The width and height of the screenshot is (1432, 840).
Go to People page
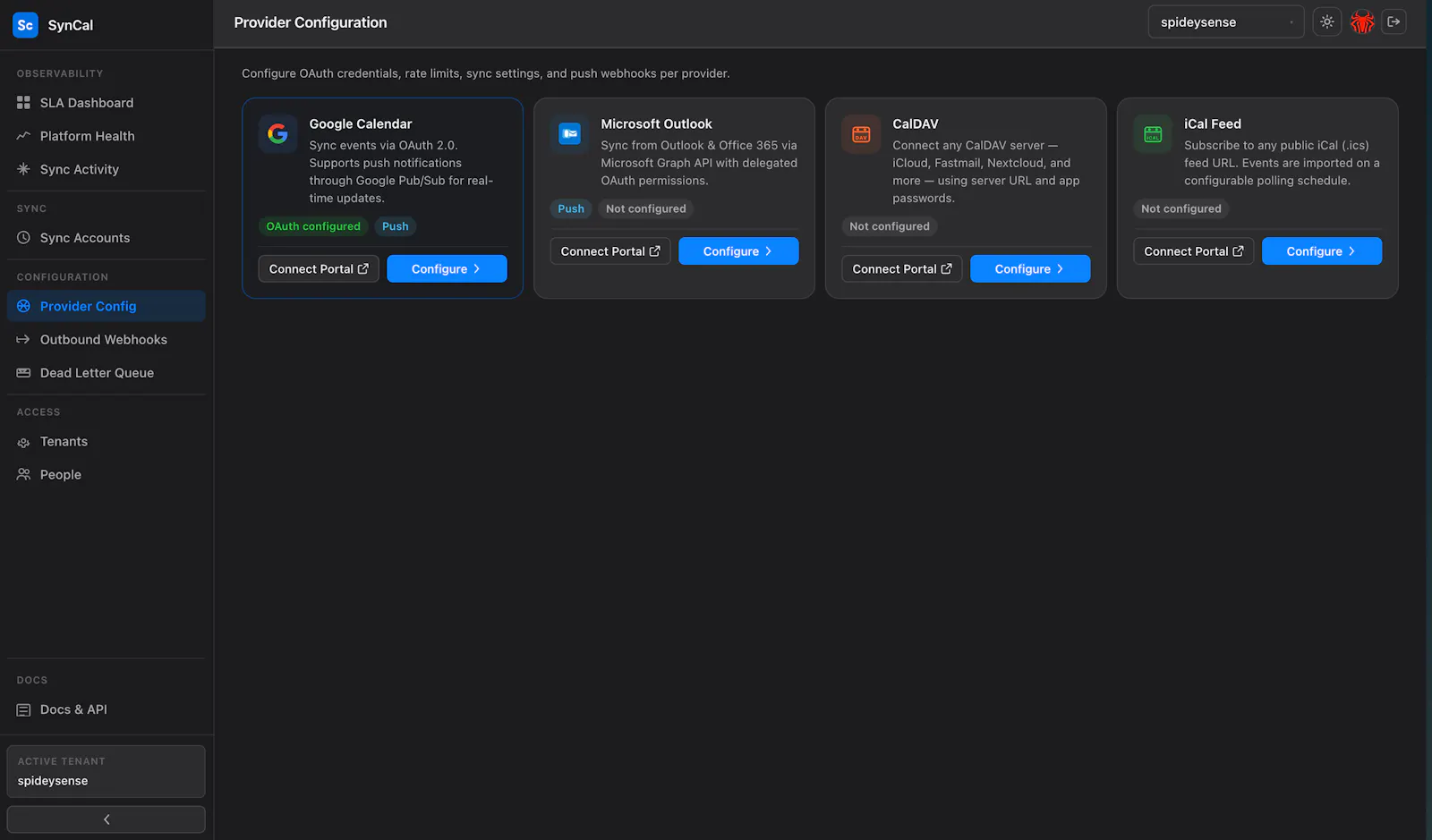click(107, 475)
